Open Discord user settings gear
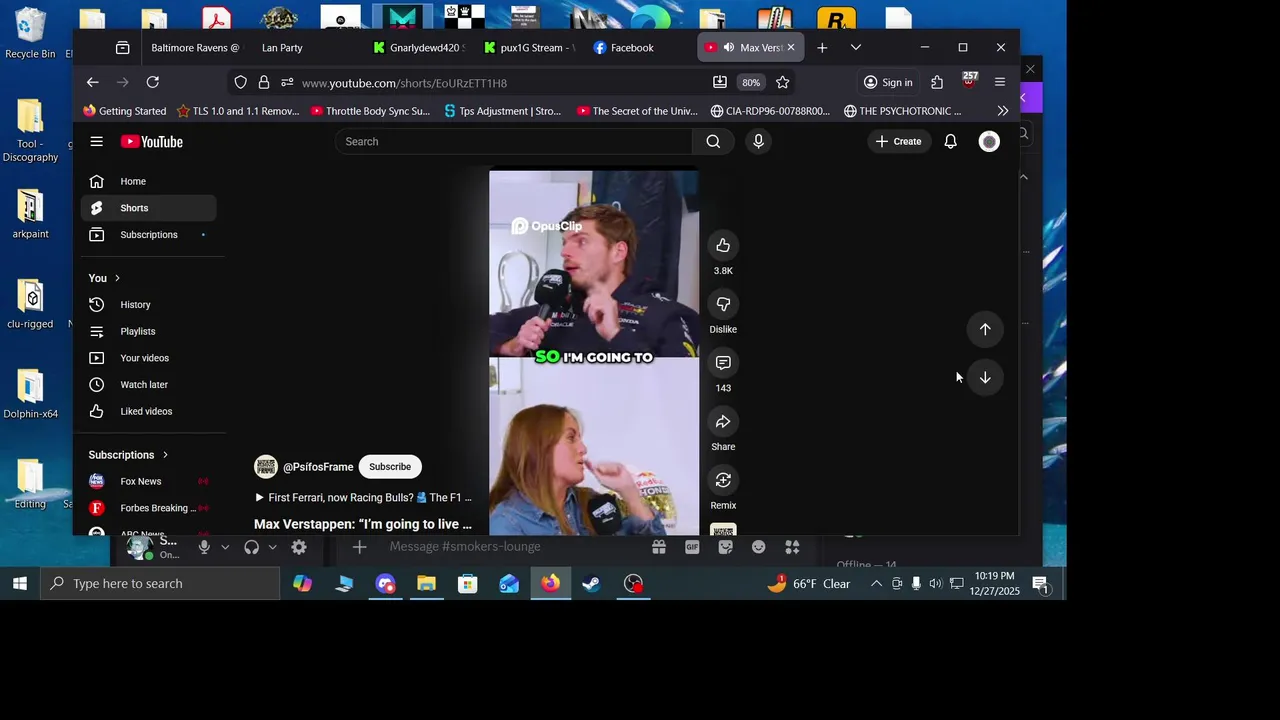This screenshot has width=1280, height=720. (299, 547)
